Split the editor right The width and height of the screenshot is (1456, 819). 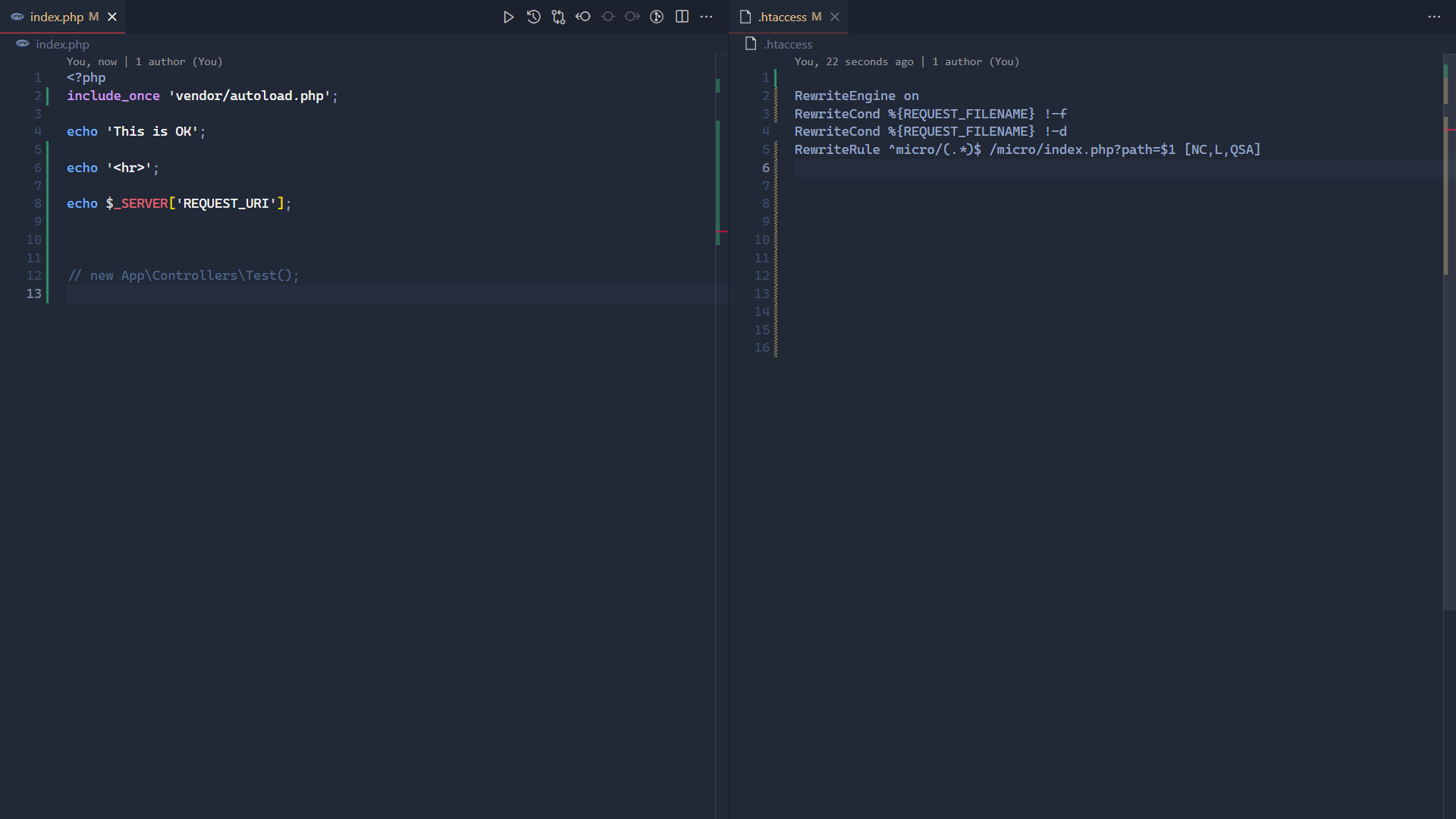682,17
